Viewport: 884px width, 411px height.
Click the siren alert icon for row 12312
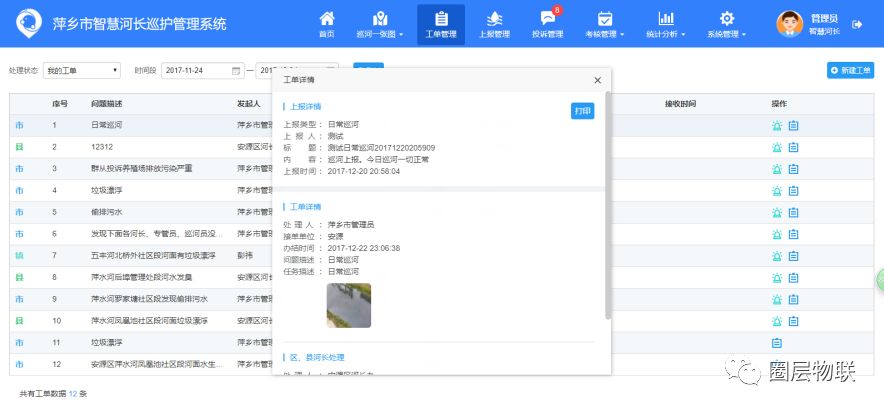(x=777, y=147)
